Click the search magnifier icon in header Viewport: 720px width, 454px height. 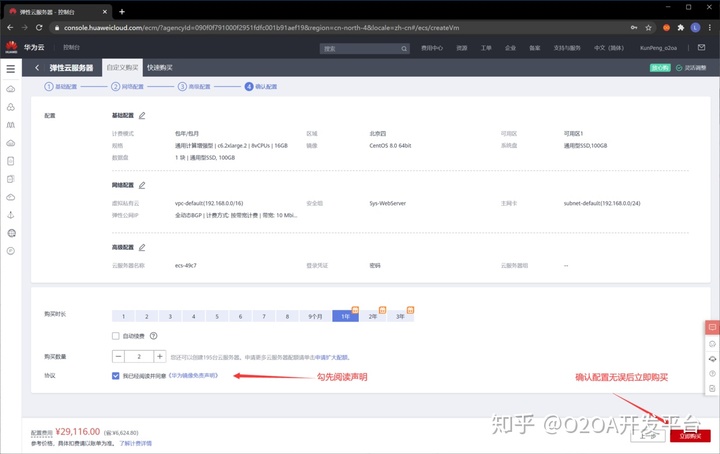(404, 49)
